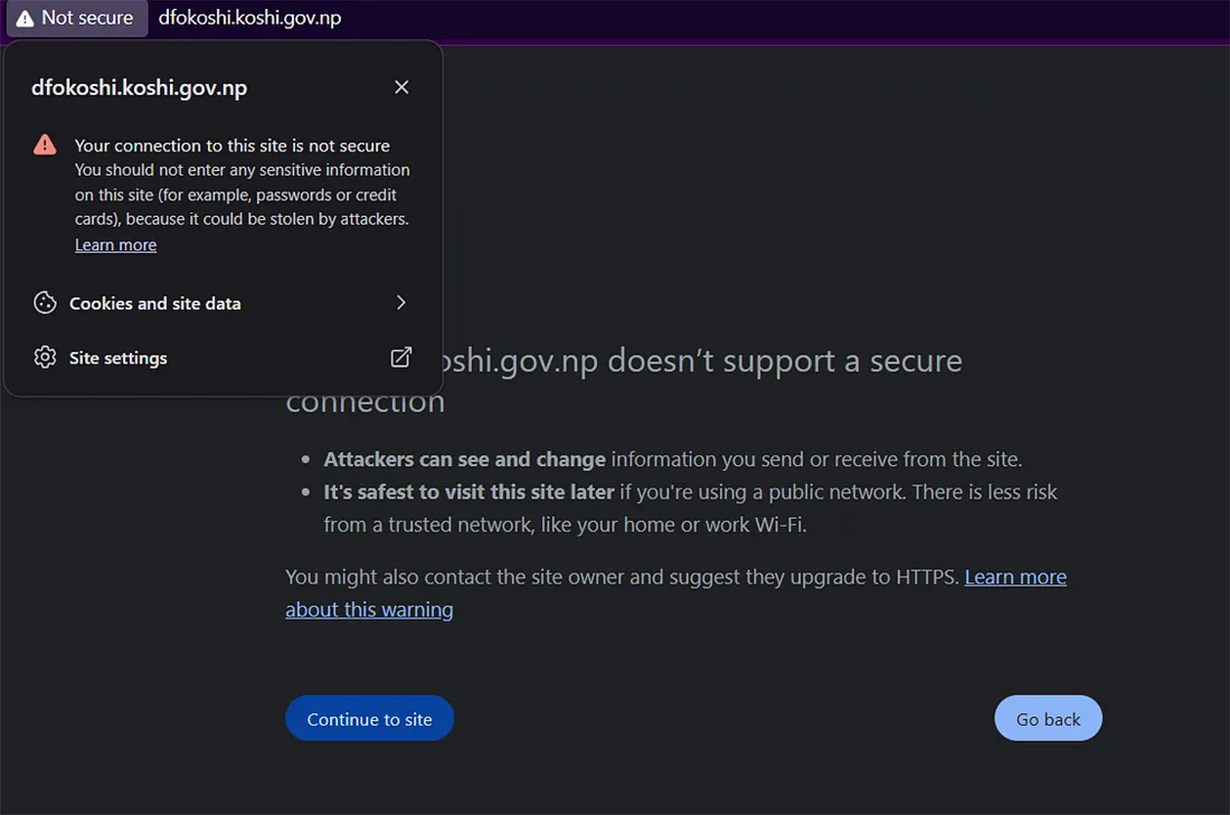This screenshot has width=1230, height=815.
Task: Open Cookies and site data
Action: pos(223,303)
